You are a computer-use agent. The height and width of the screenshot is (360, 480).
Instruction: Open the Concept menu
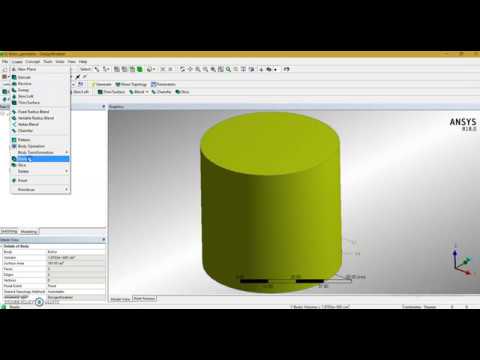(33, 62)
